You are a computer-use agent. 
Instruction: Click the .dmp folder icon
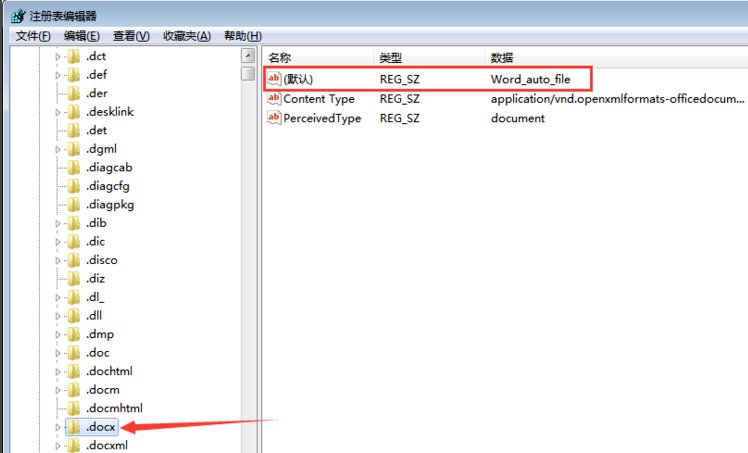[x=73, y=335]
